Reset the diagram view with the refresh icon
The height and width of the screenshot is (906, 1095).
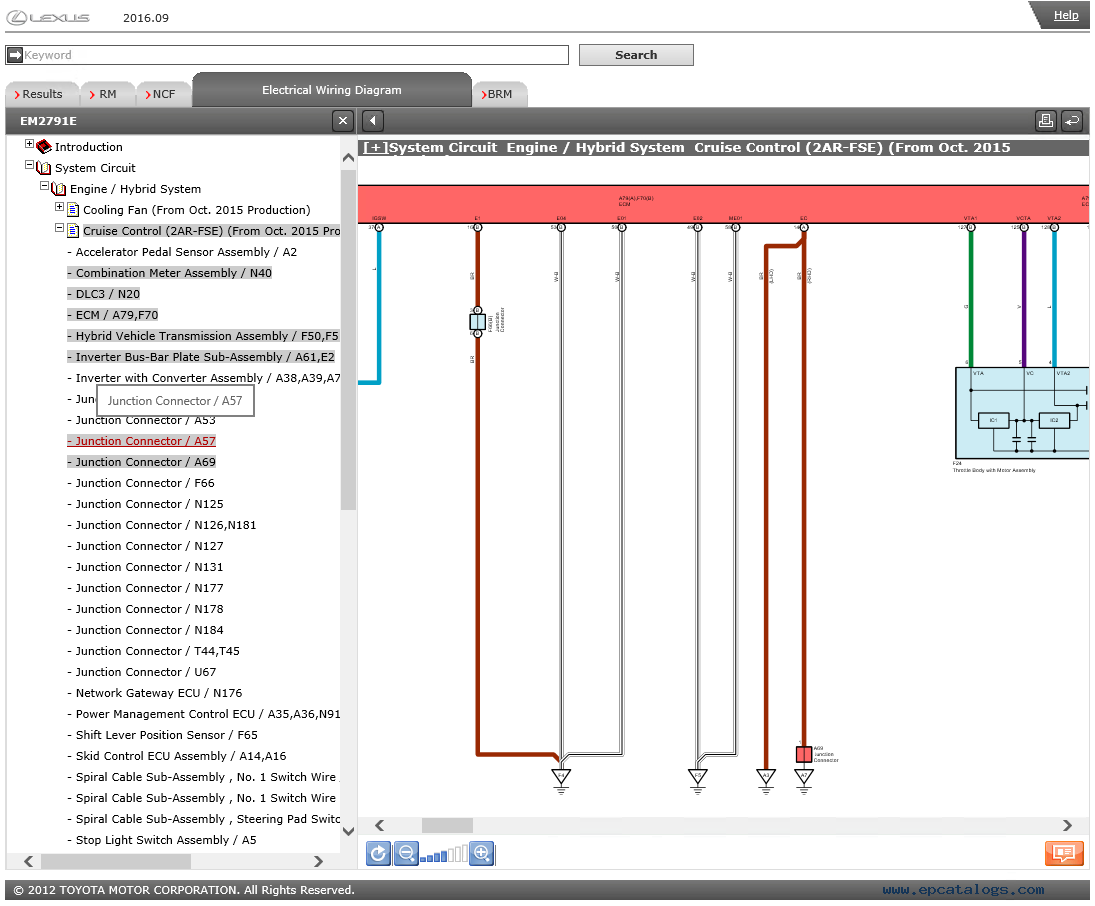pos(378,853)
